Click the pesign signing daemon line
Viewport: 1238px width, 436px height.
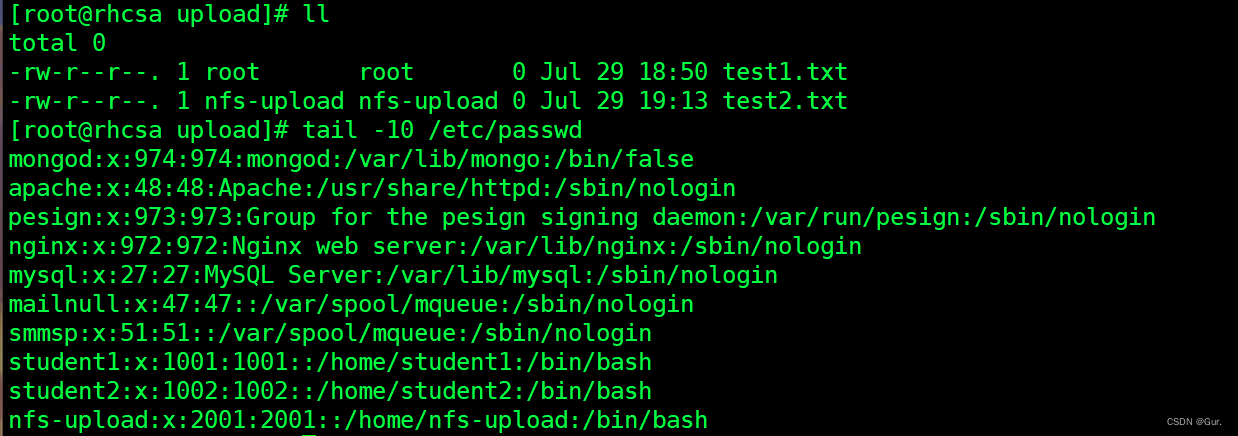(x=582, y=217)
